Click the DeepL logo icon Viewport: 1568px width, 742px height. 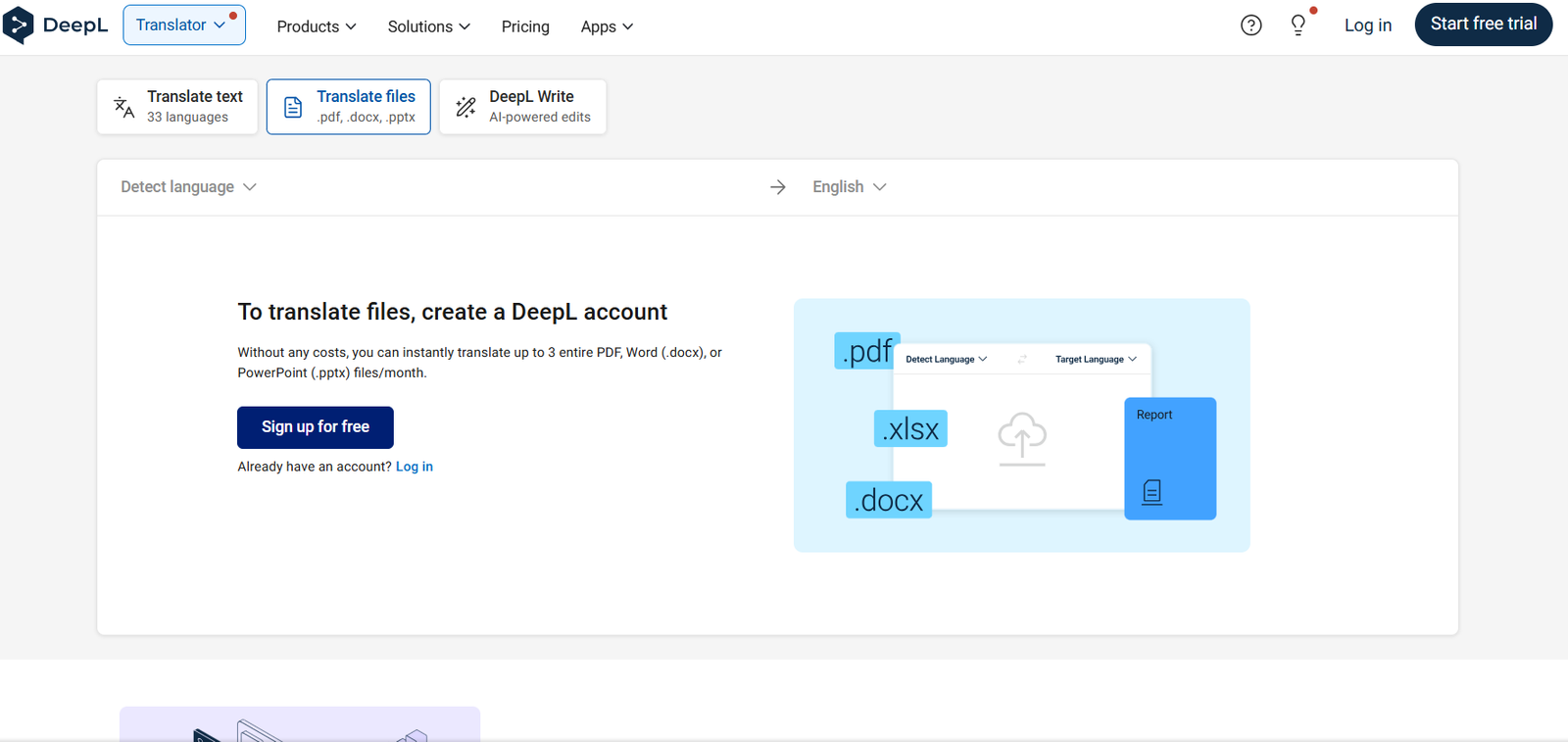[18, 25]
